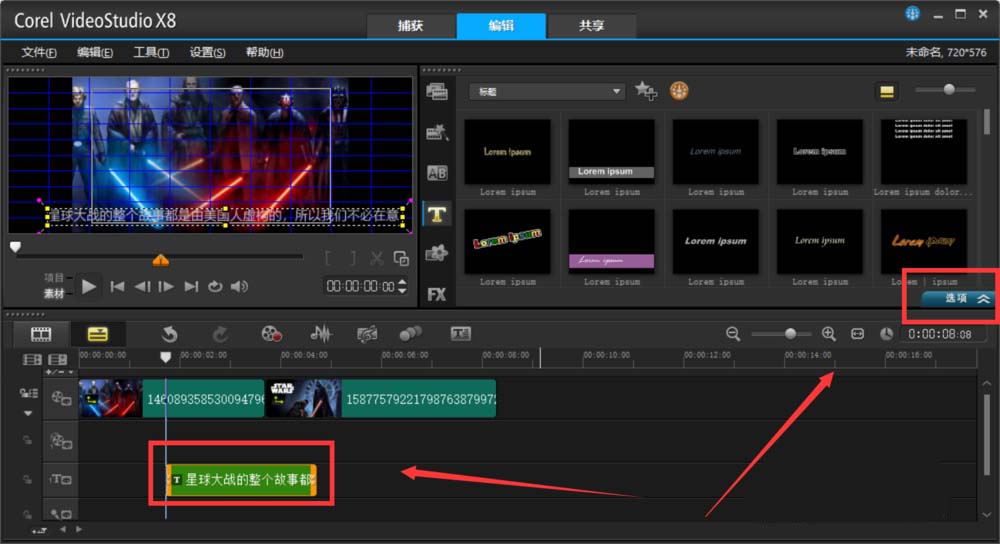Click the undo arrow in timeline toolbar
1000x544 pixels.
(x=170, y=334)
